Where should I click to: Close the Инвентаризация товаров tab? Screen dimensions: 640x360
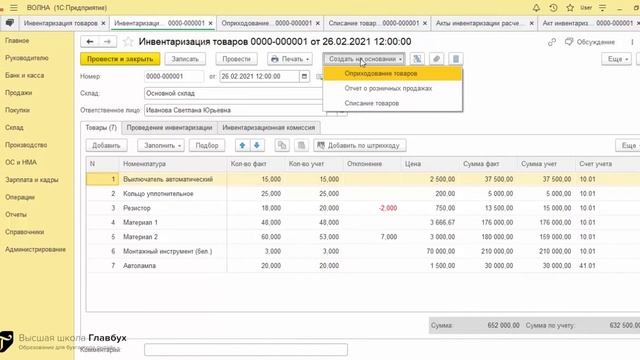pyautogui.click(x=103, y=23)
